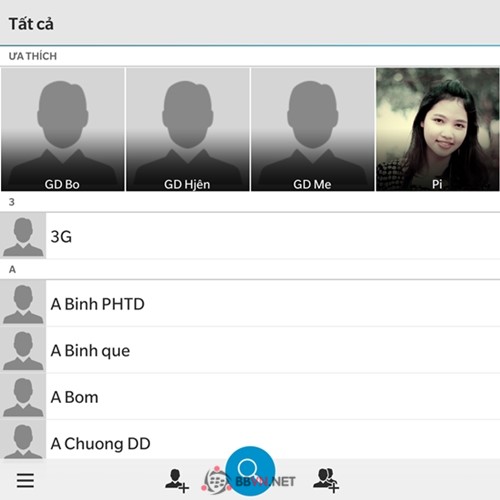Tap avatar icon beside A Binh que
Screen dimensions: 500x500
[23, 350]
